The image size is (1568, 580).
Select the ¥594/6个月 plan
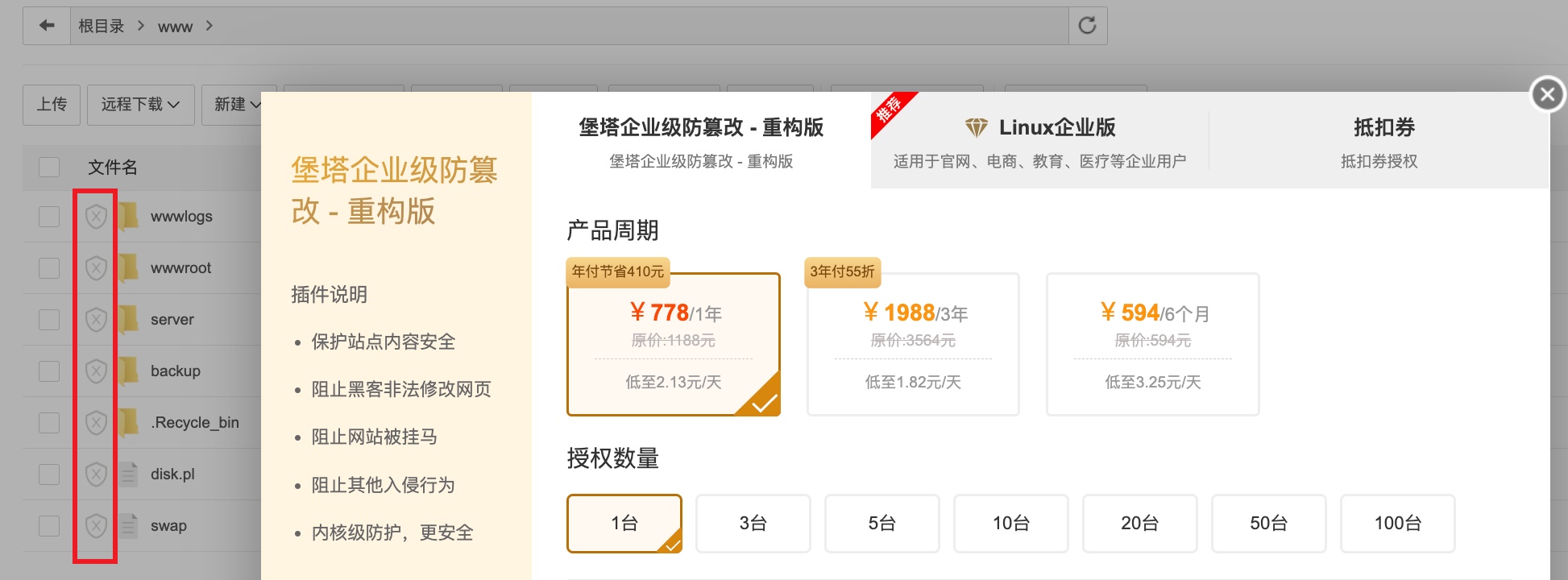[1152, 344]
